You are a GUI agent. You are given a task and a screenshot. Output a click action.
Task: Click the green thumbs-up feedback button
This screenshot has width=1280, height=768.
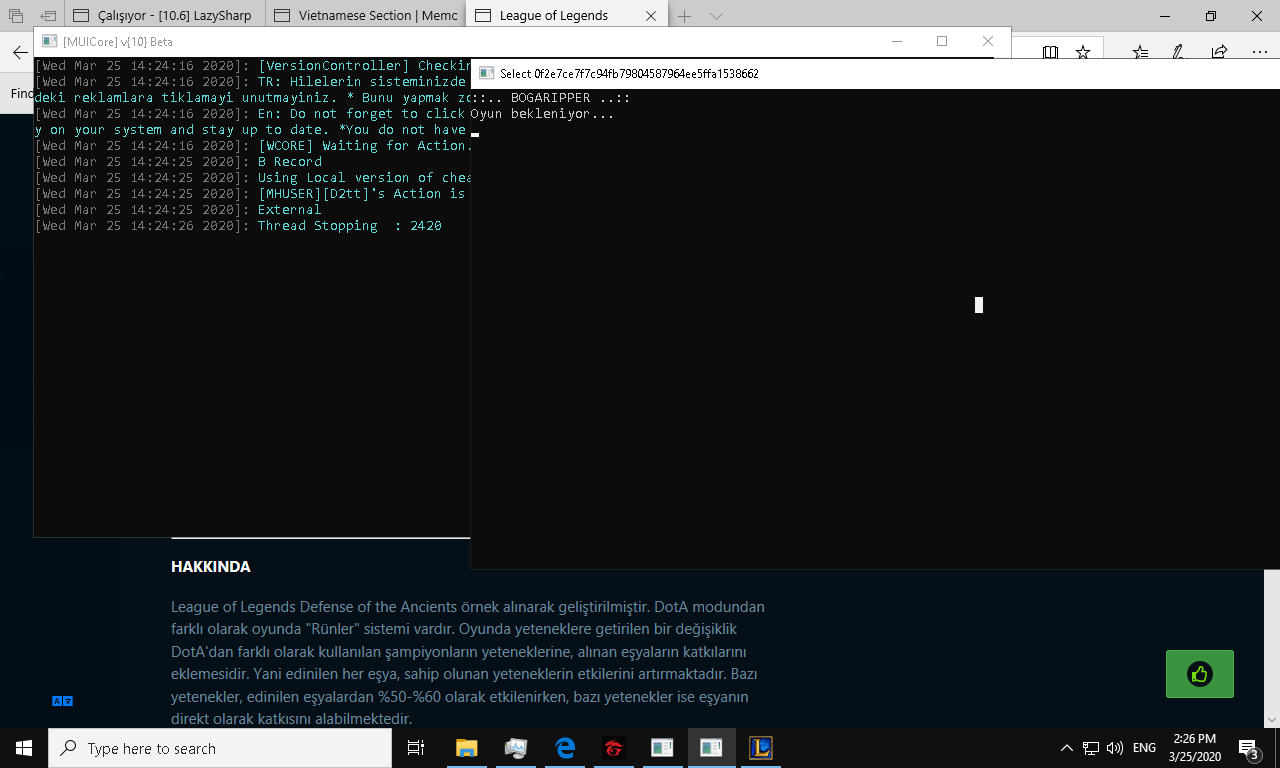[x=1200, y=674]
